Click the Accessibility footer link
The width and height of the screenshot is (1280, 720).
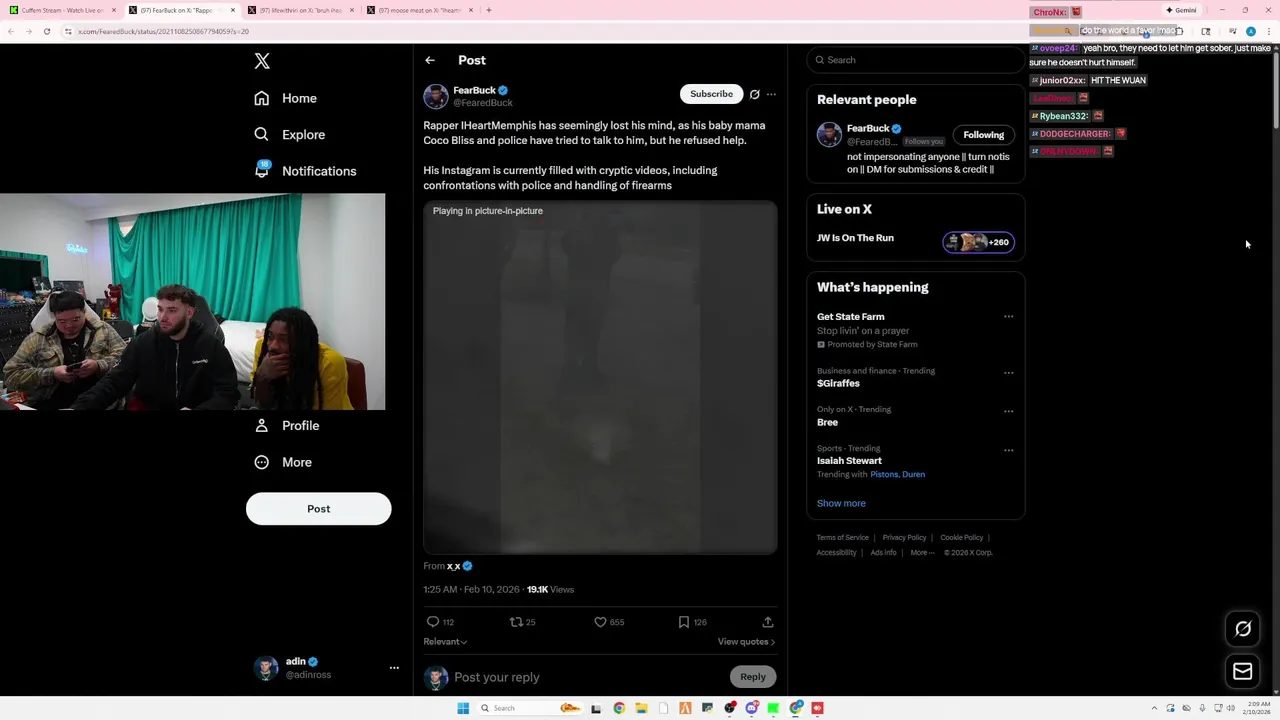coord(836,553)
